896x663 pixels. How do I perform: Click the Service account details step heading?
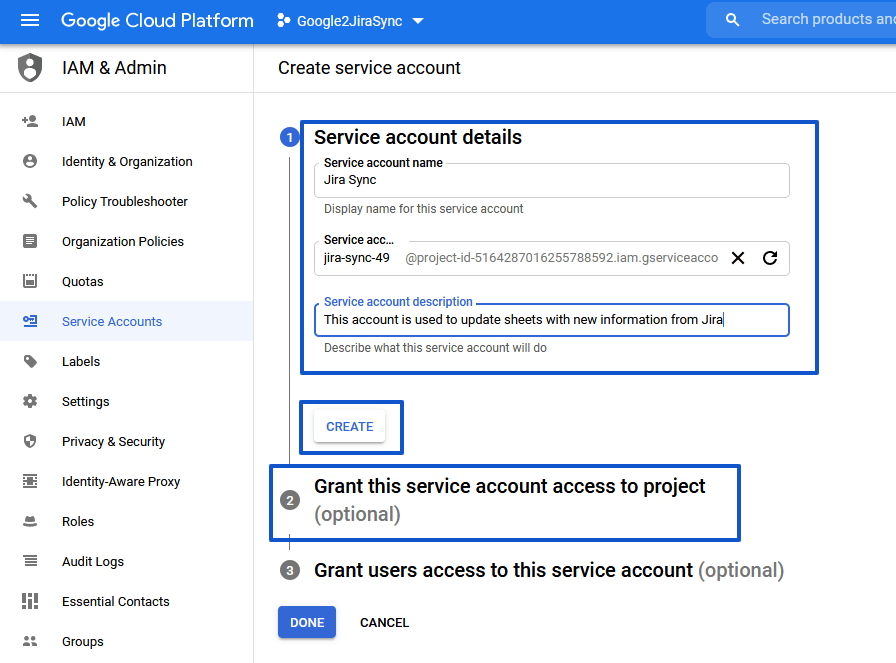[x=418, y=137]
